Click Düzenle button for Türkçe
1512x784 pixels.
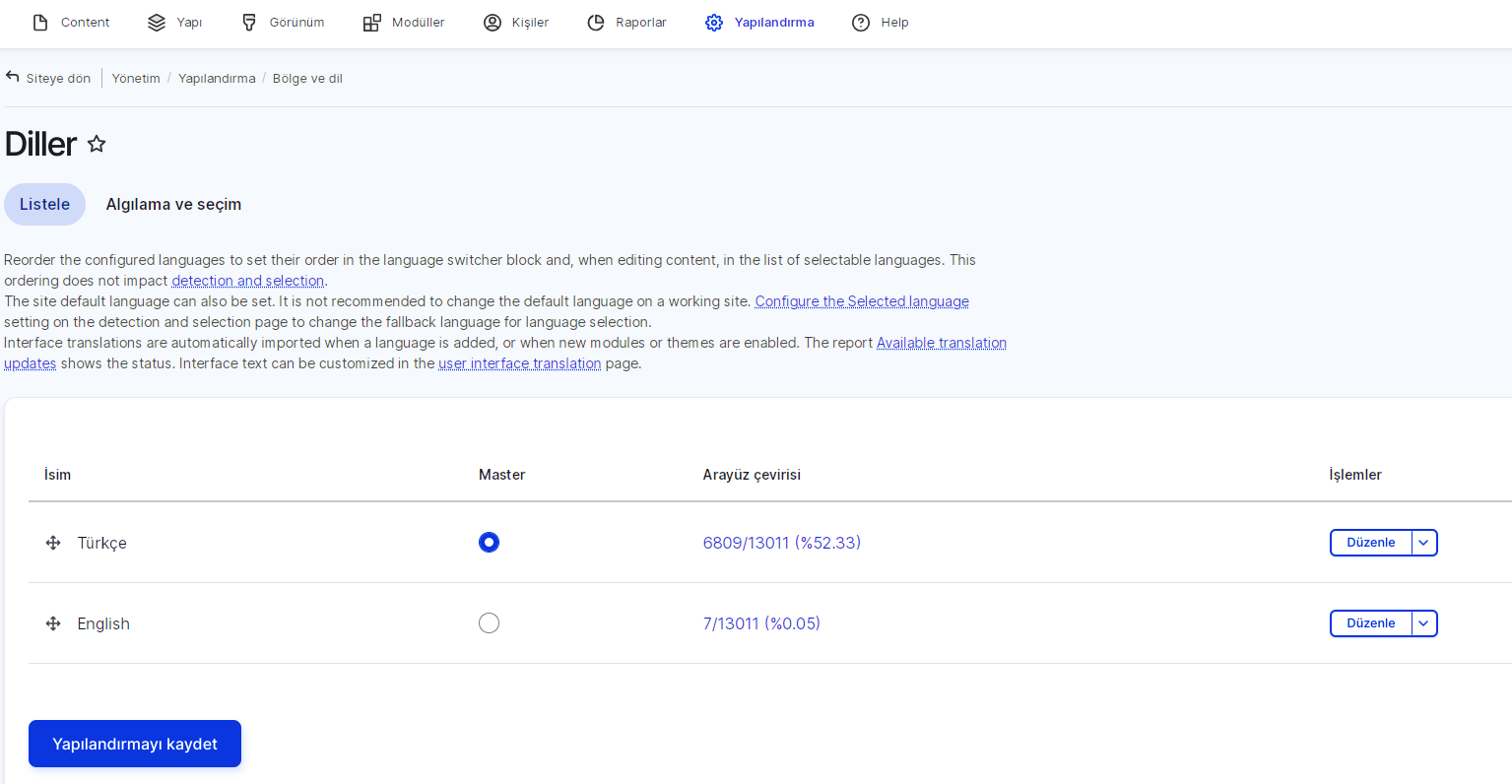tap(1370, 543)
